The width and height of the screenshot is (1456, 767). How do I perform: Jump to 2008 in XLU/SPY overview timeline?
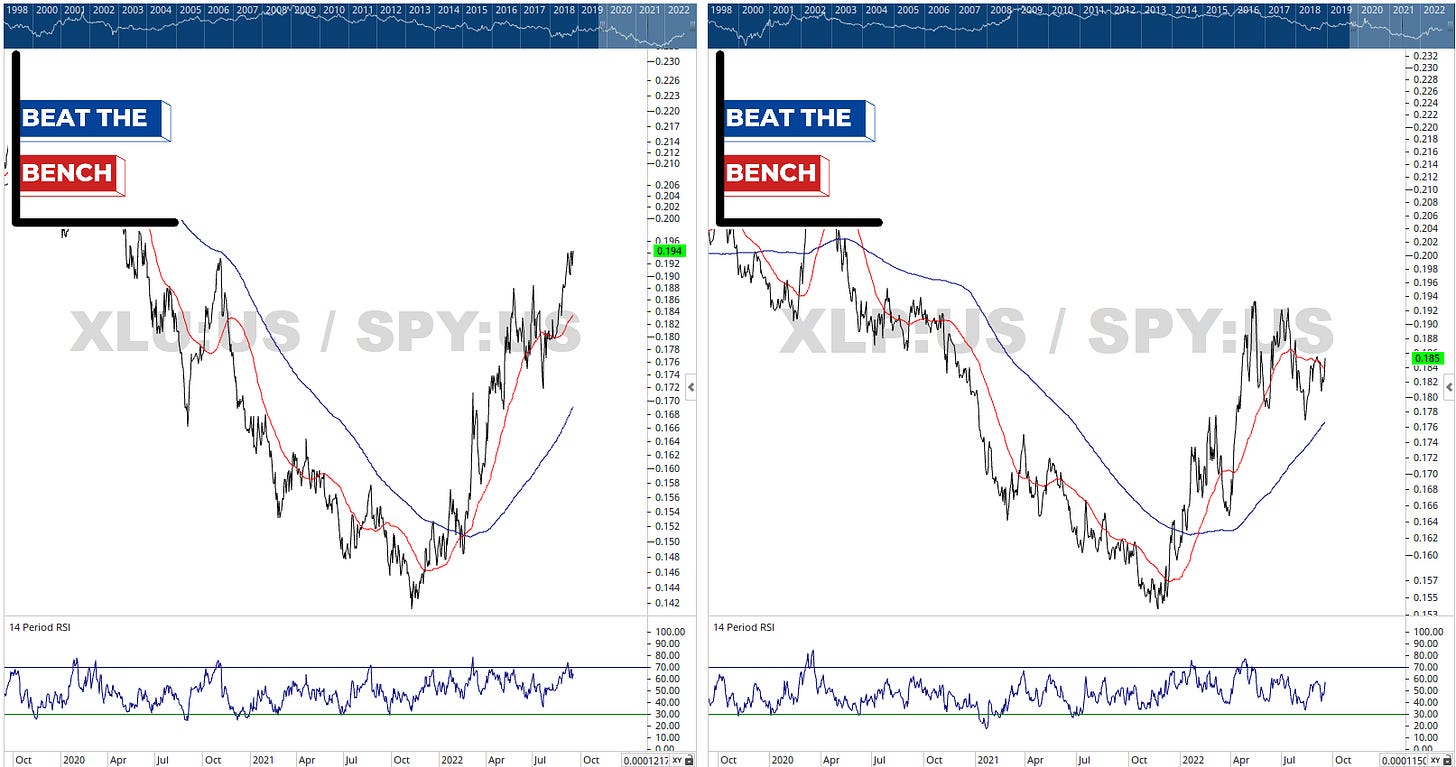[x=277, y=9]
